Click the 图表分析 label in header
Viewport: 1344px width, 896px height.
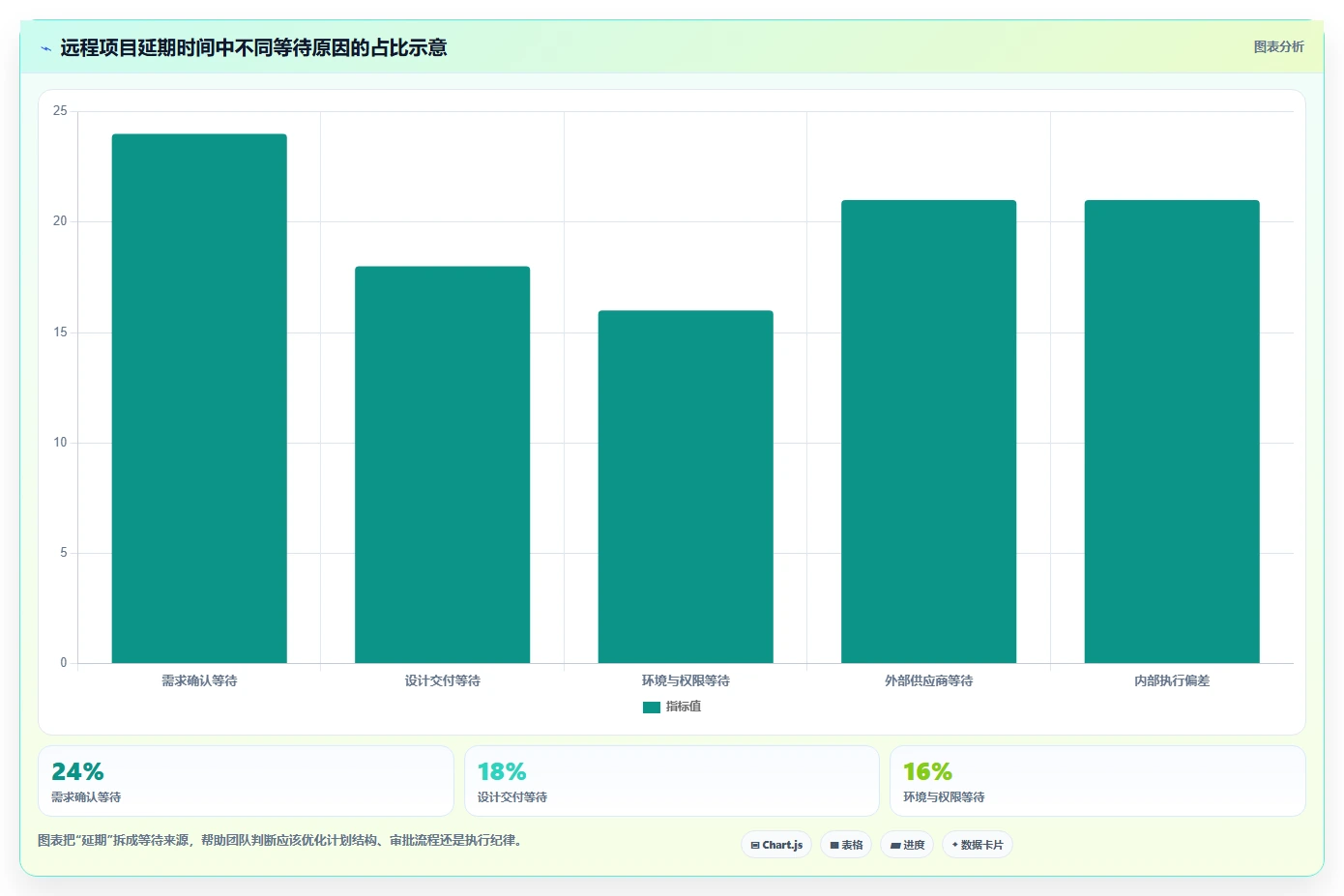click(1278, 46)
